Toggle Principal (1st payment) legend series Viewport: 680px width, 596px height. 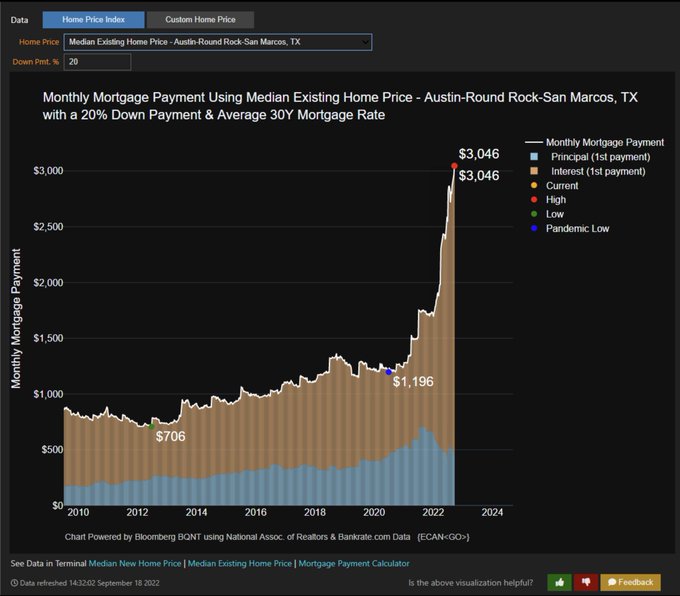pyautogui.click(x=590, y=157)
